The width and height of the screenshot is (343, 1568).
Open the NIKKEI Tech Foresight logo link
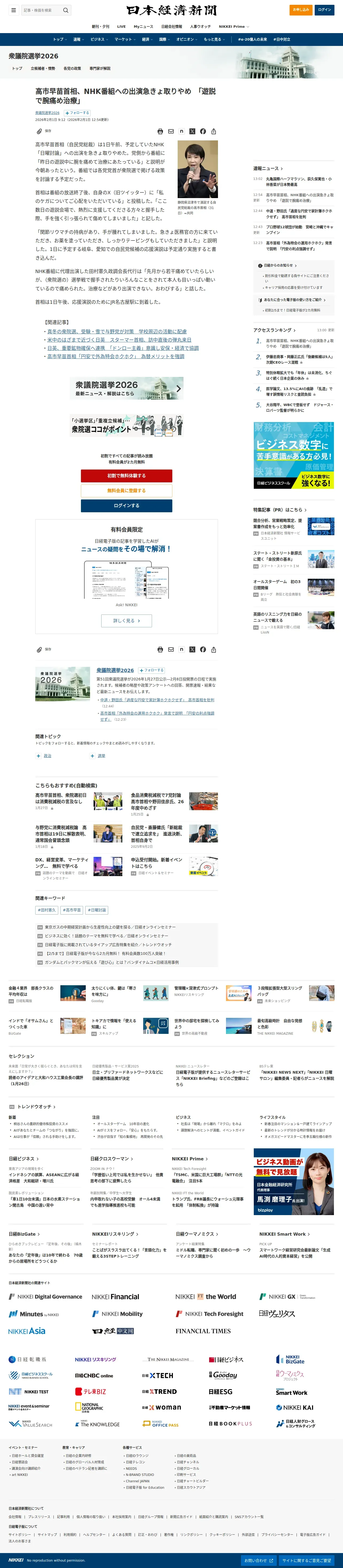pos(210,1314)
